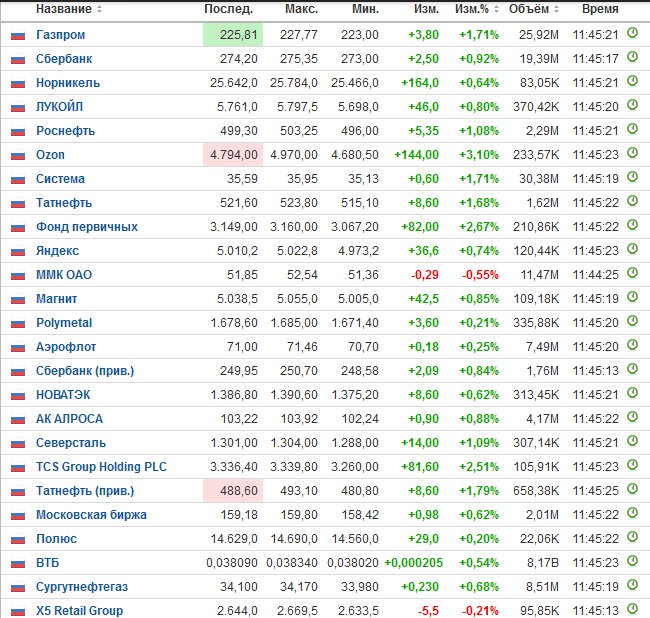Screen dimensions: 650x618
Task: Click the clock icon in Polymetal row
Action: point(632,321)
